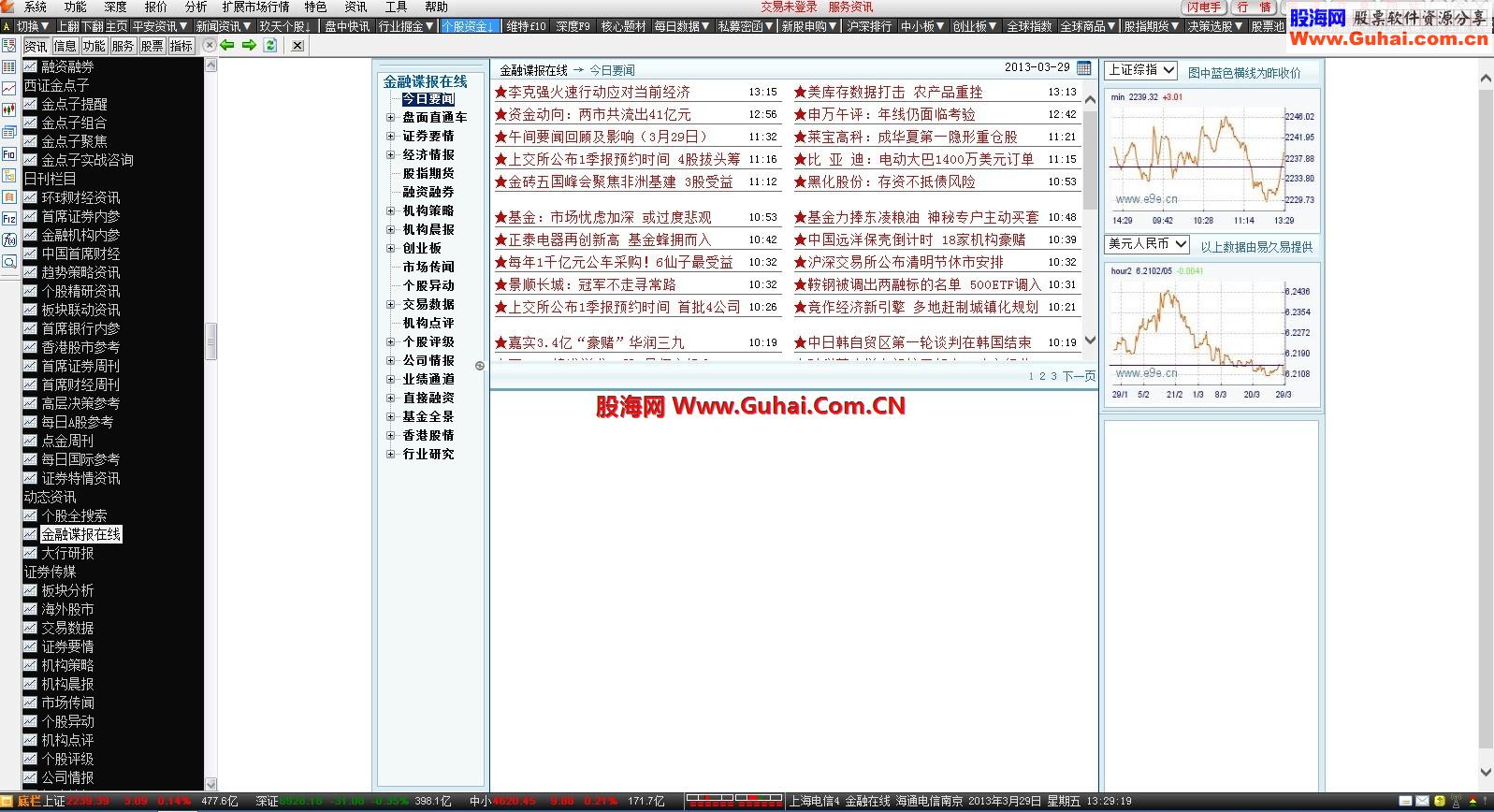The height and width of the screenshot is (812, 1494).
Task: Click the 盘中快讯 toolbar button
Action: click(347, 26)
